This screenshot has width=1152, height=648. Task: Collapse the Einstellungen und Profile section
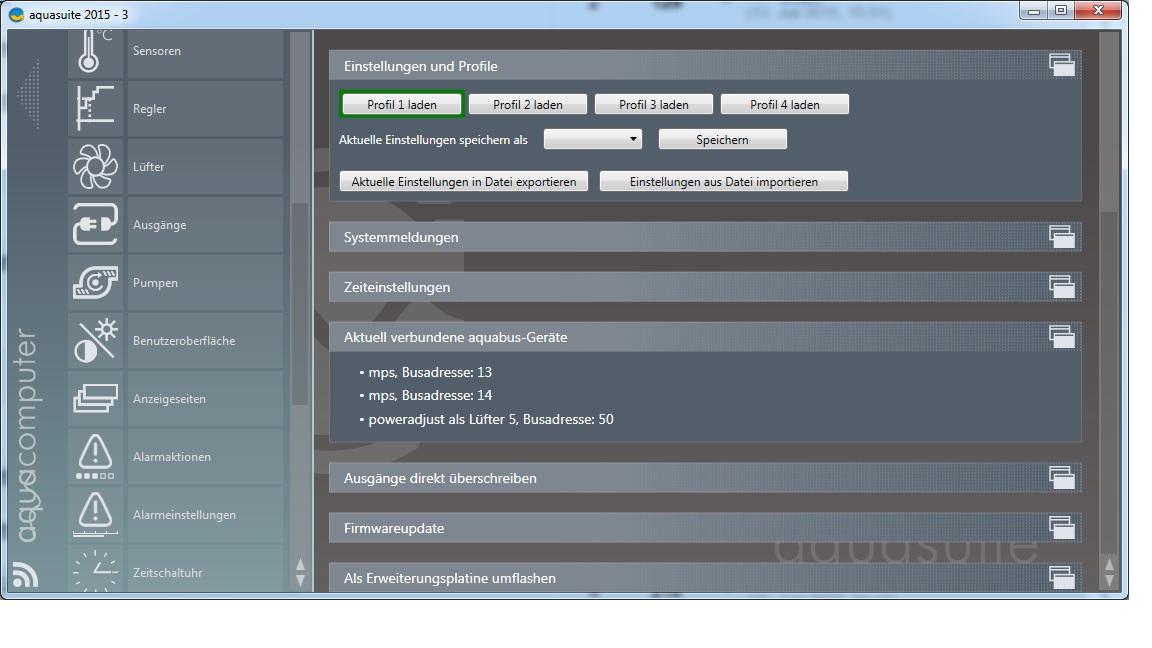705,65
